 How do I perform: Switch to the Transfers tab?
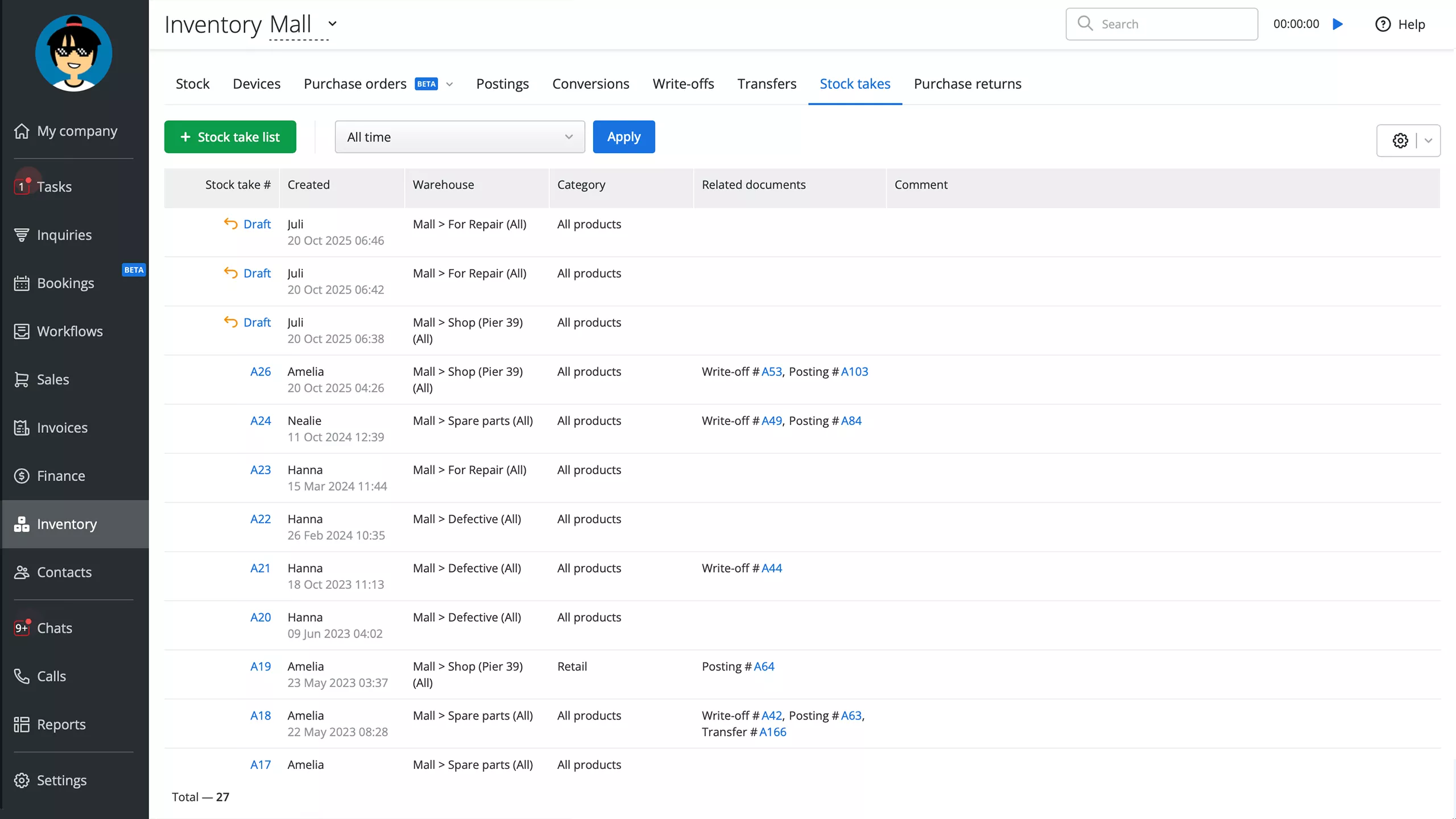pyautogui.click(x=767, y=84)
